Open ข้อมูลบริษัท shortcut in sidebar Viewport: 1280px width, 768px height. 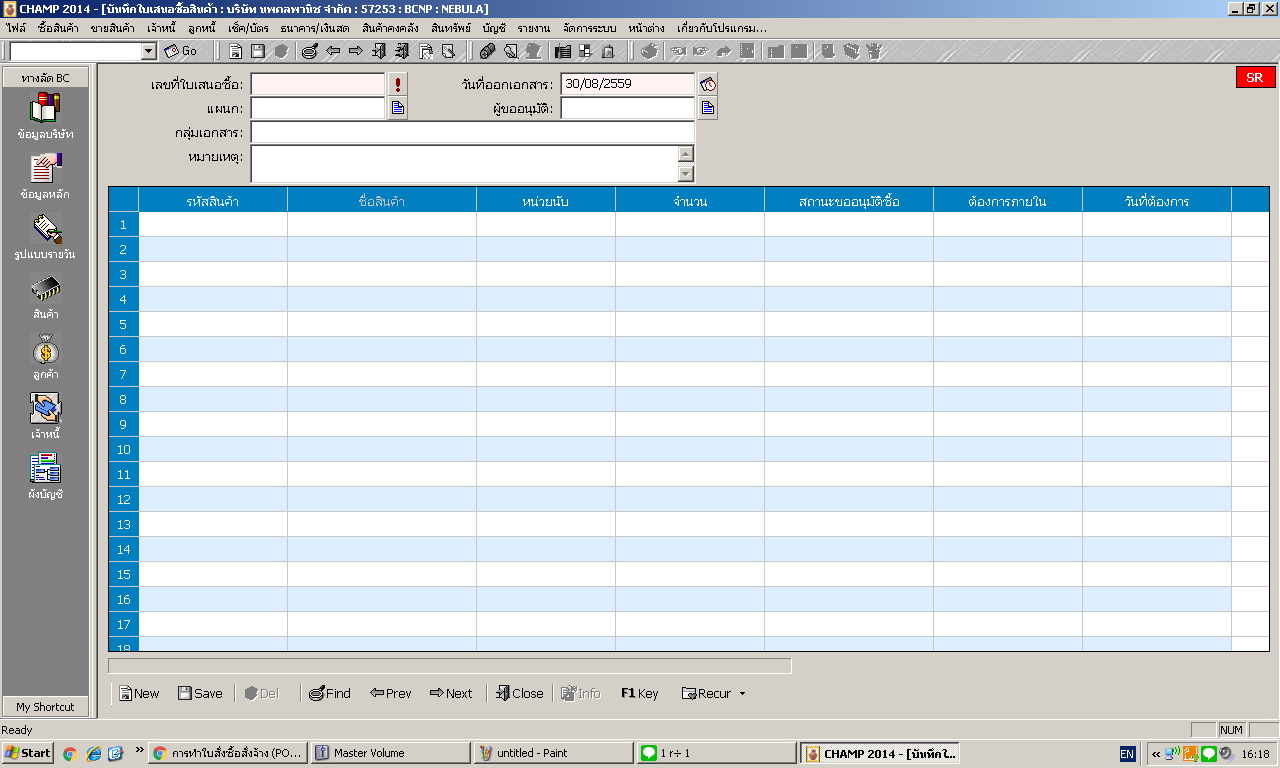pos(45,116)
